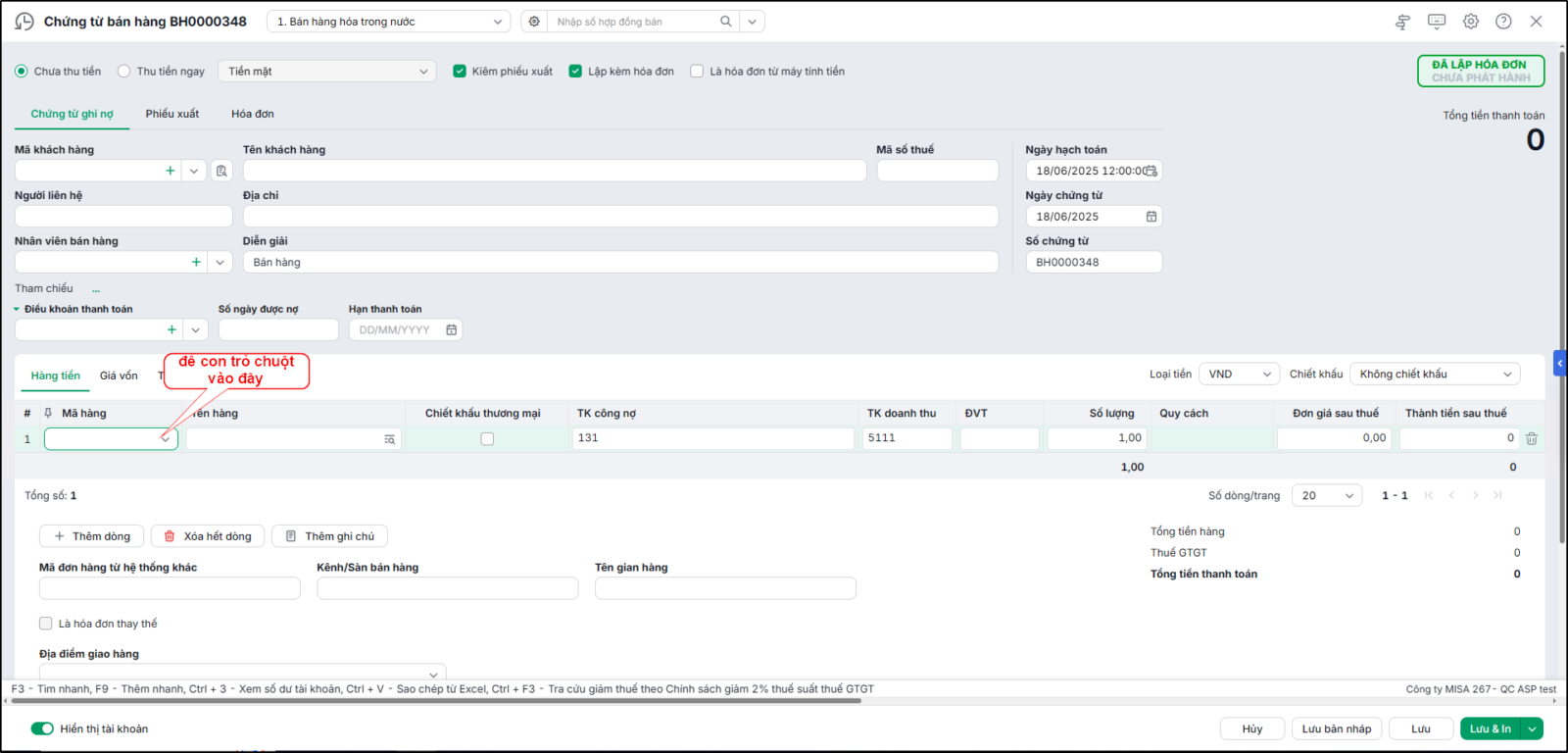The width and height of the screenshot is (1568, 753).
Task: Click Tham chiếu ellipsis to add reference
Action: click(x=96, y=289)
